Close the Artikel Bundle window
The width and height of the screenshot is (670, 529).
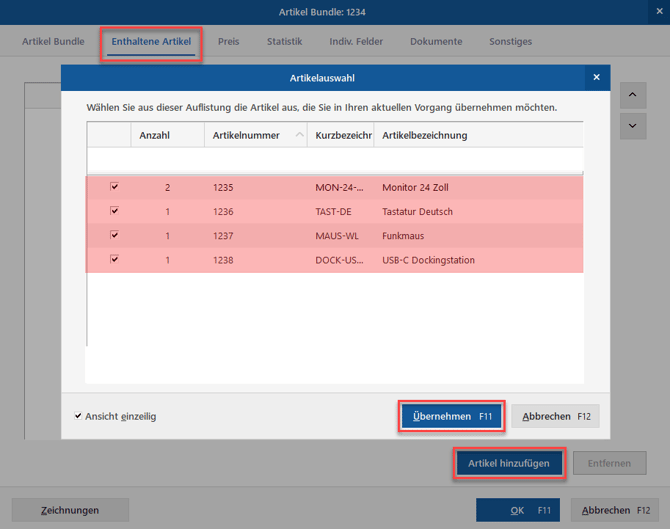coord(659,12)
